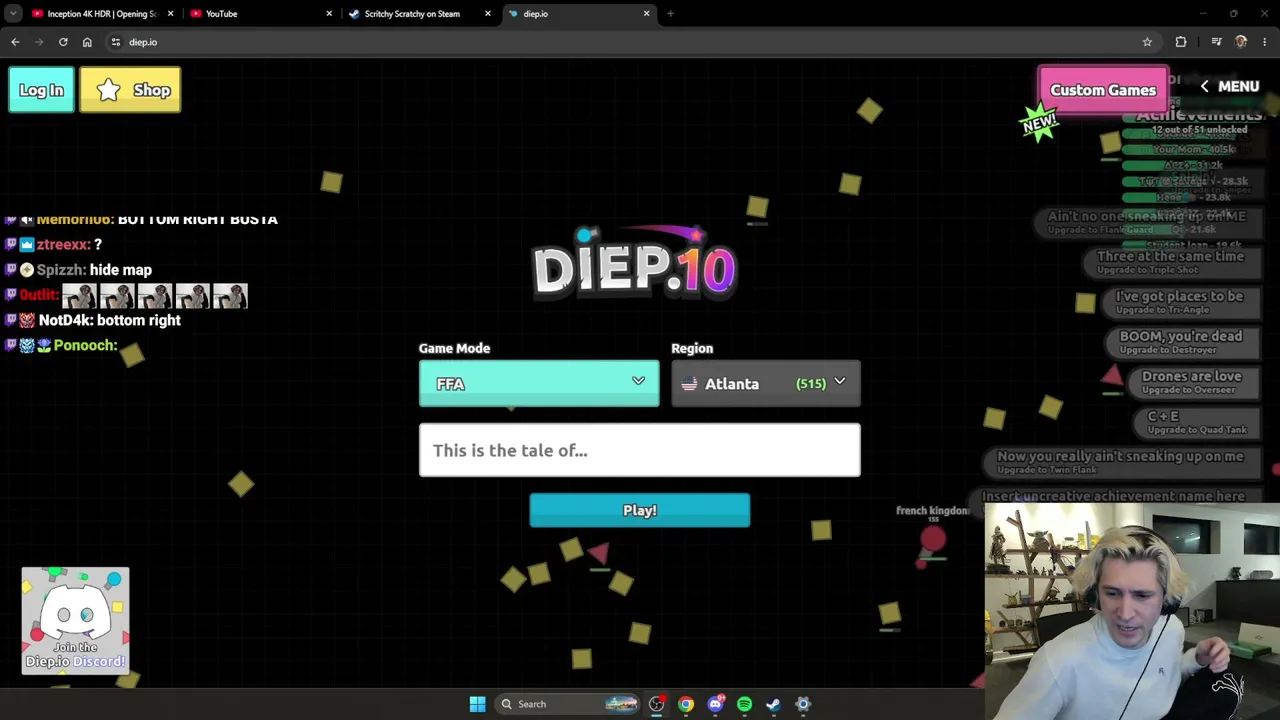View site information for diep.io
Screen dimensions: 1280x720
click(116, 42)
